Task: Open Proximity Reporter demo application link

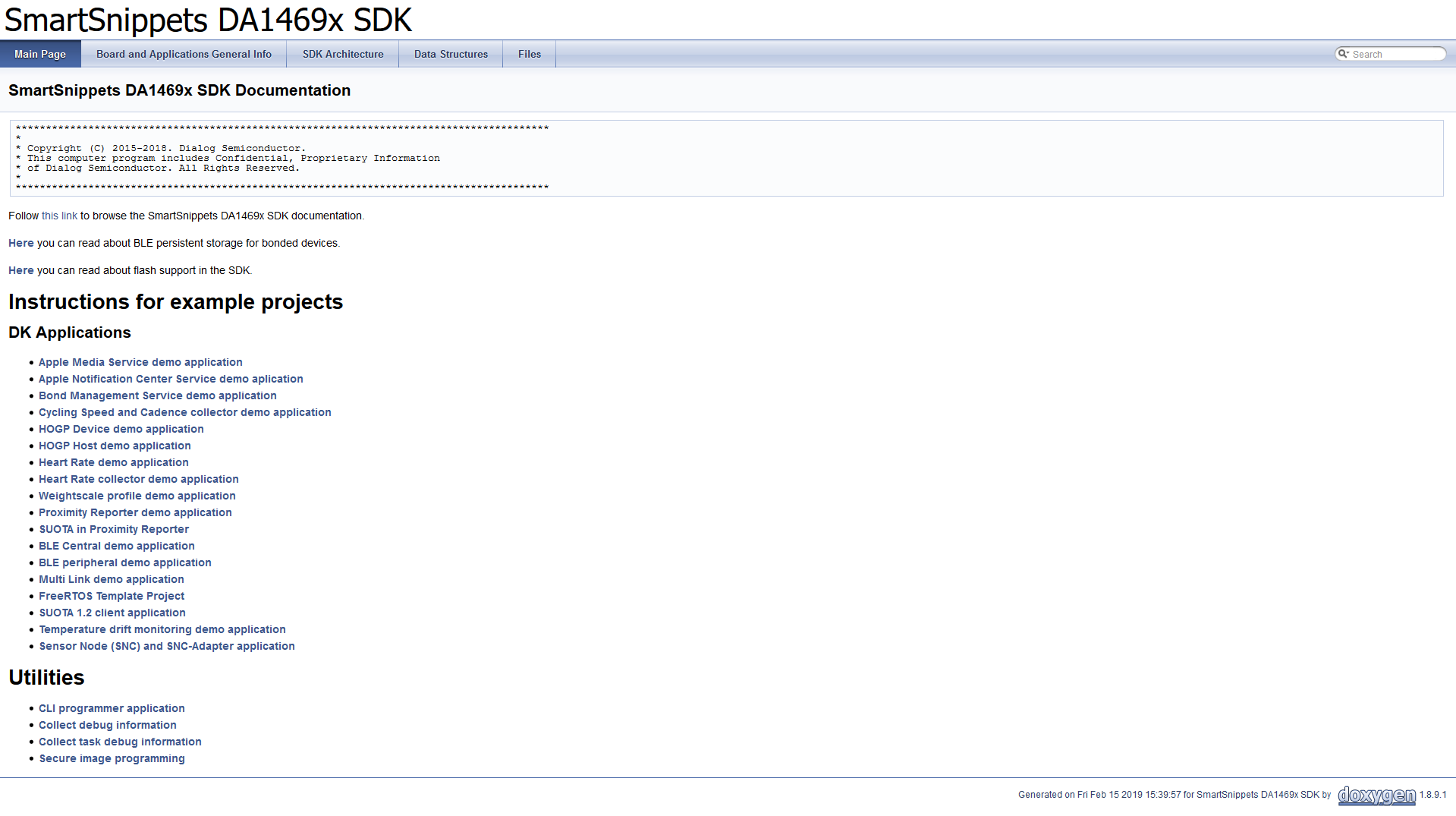Action: click(x=135, y=512)
